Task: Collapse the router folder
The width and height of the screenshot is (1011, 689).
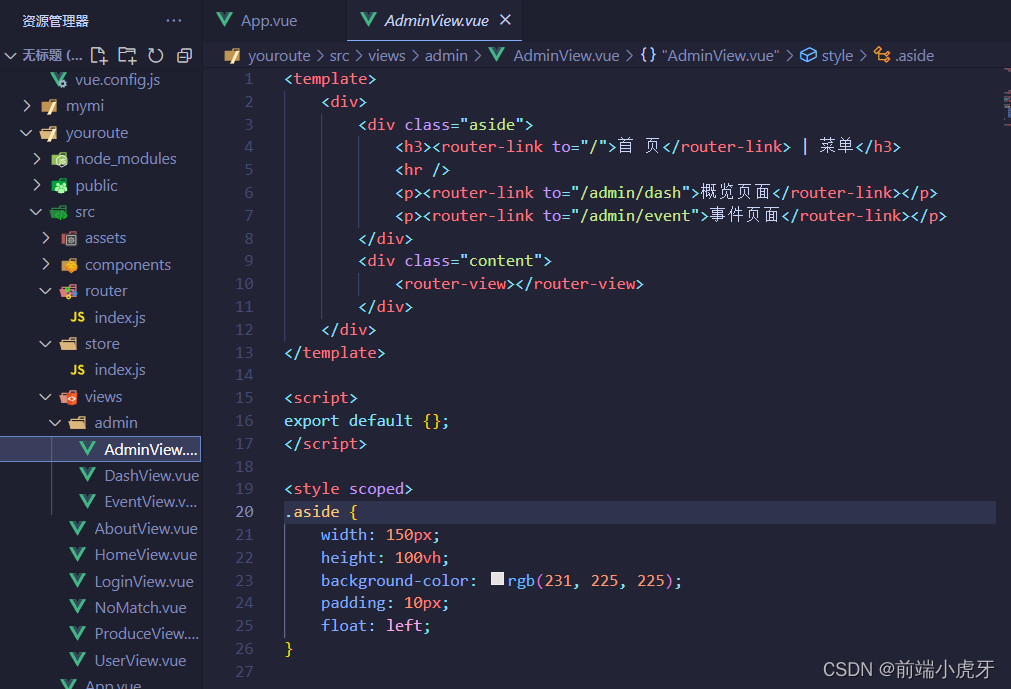Action: (46, 291)
